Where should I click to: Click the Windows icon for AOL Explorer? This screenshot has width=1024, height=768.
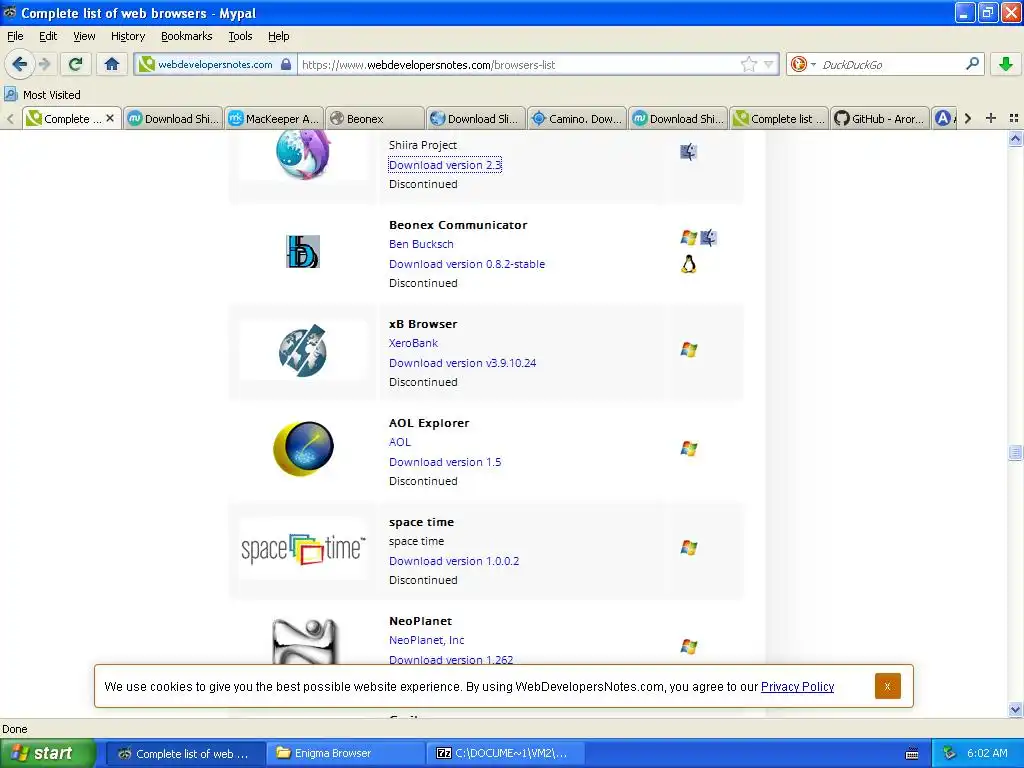coord(688,449)
